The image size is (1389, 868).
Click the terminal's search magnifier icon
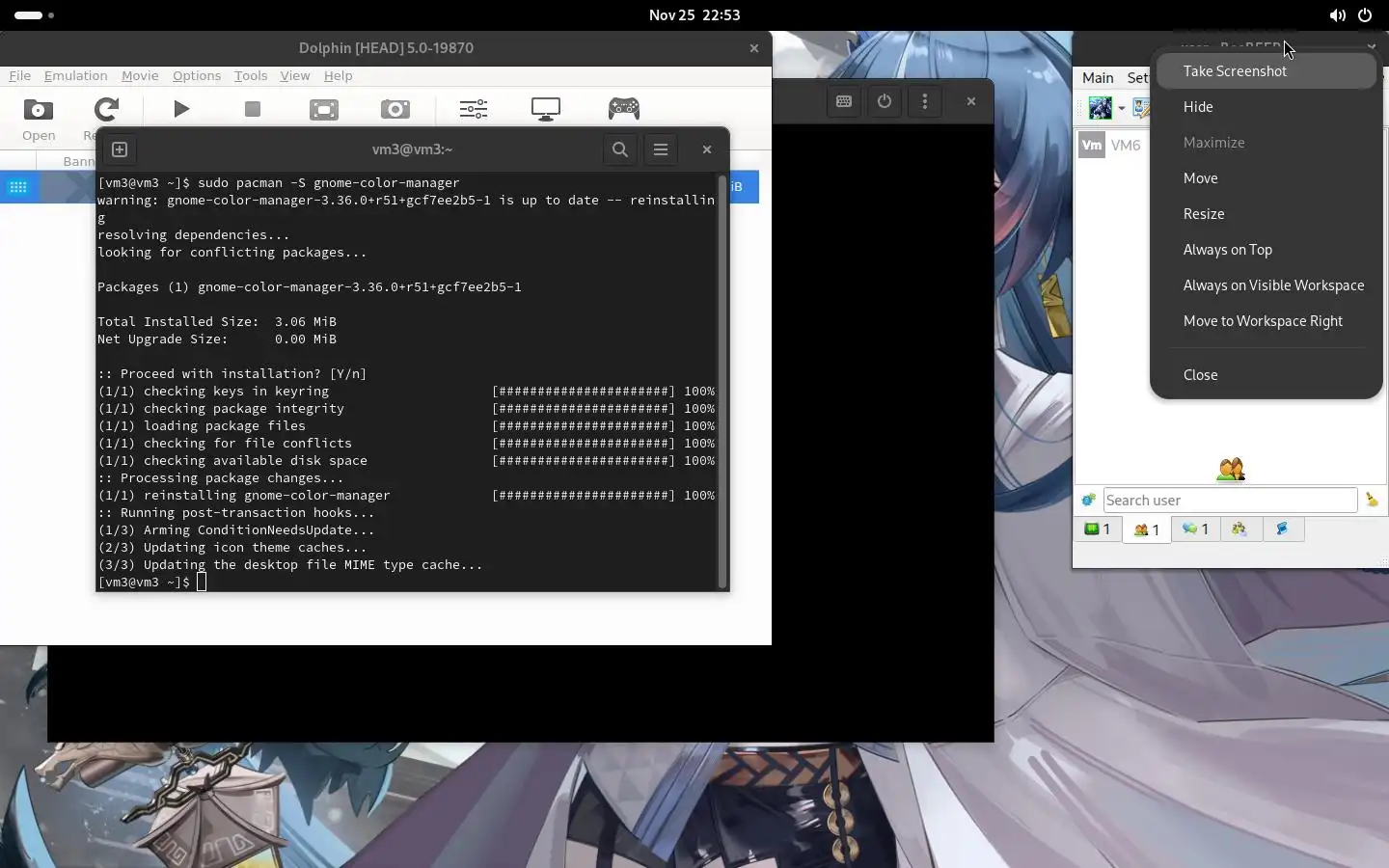point(620,149)
